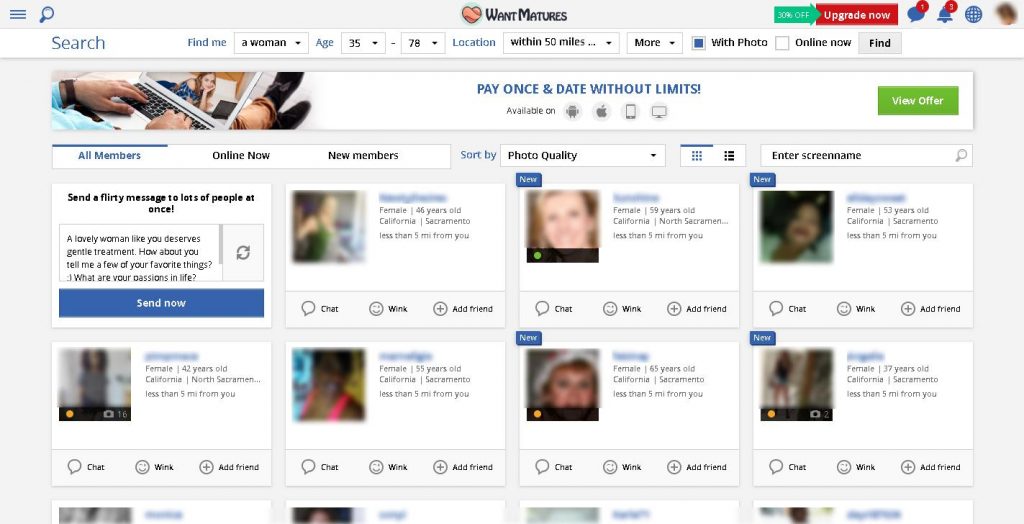Uncheck the With Photo checkbox
This screenshot has height=524, width=1024.
698,43
